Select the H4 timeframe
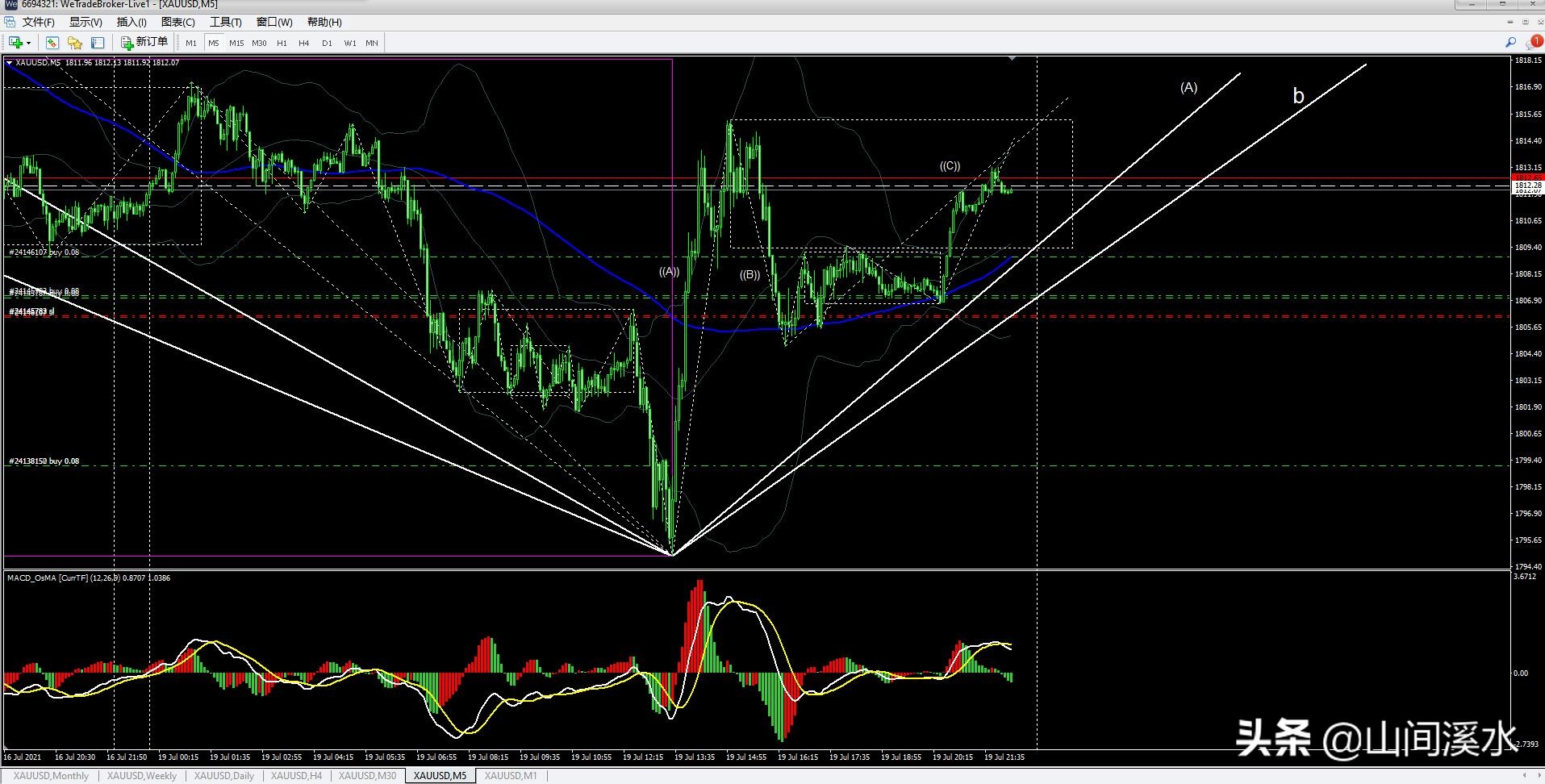Viewport: 1545px width, 784px height. [304, 43]
